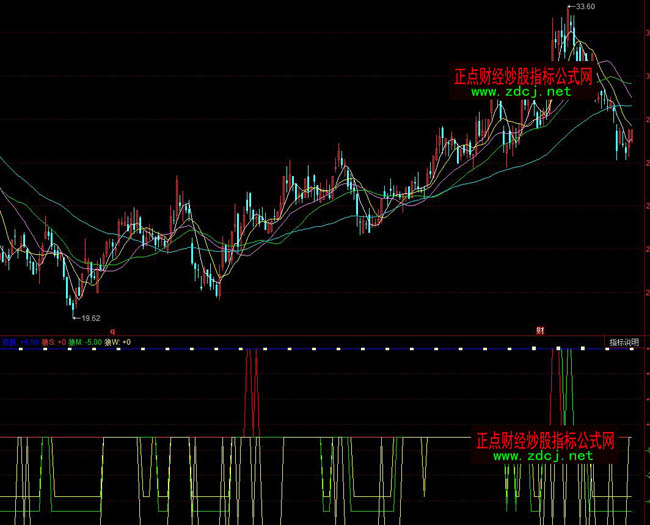Click the red 'q' event marker
The height and width of the screenshot is (525, 650).
(x=112, y=329)
